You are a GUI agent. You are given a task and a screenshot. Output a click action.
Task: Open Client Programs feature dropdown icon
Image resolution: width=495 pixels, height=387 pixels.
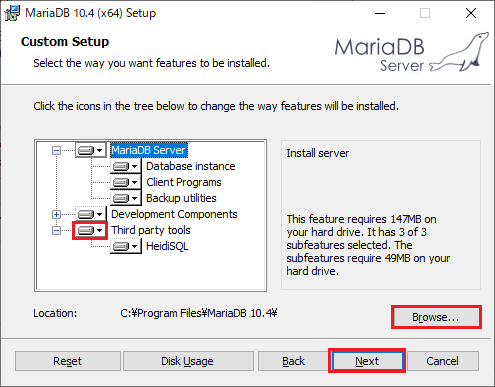tap(125, 182)
